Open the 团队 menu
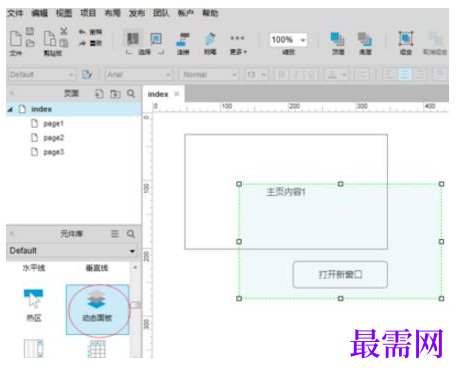The height and width of the screenshot is (375, 462). (x=161, y=13)
